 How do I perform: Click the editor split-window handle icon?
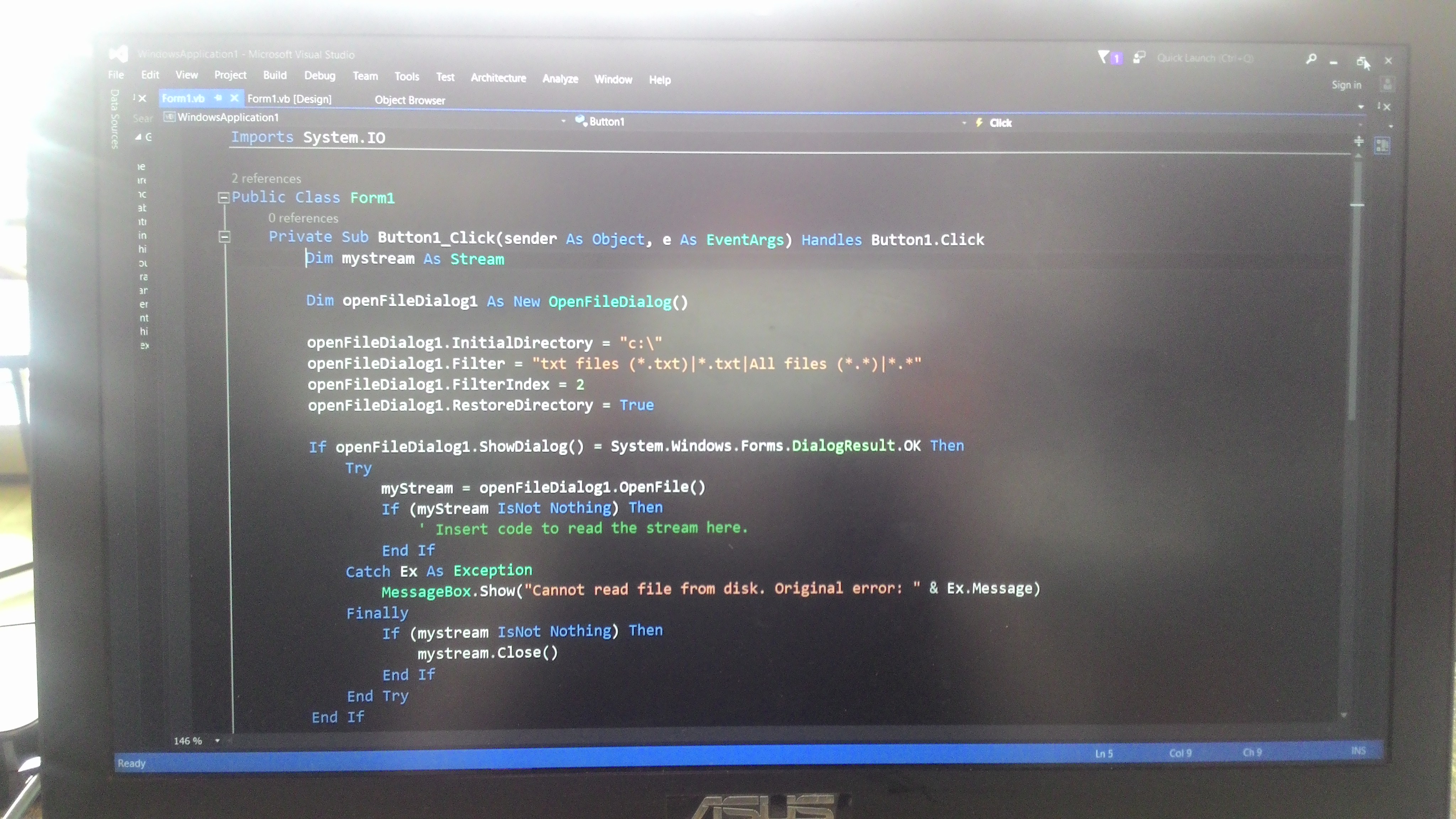[x=1359, y=141]
